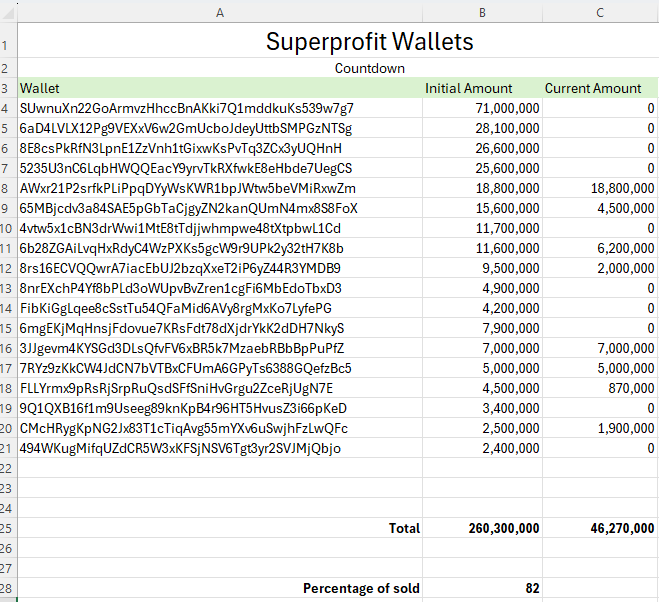Click the Percentage of sold label
Screen dimensions: 659x602
[x=361, y=588]
